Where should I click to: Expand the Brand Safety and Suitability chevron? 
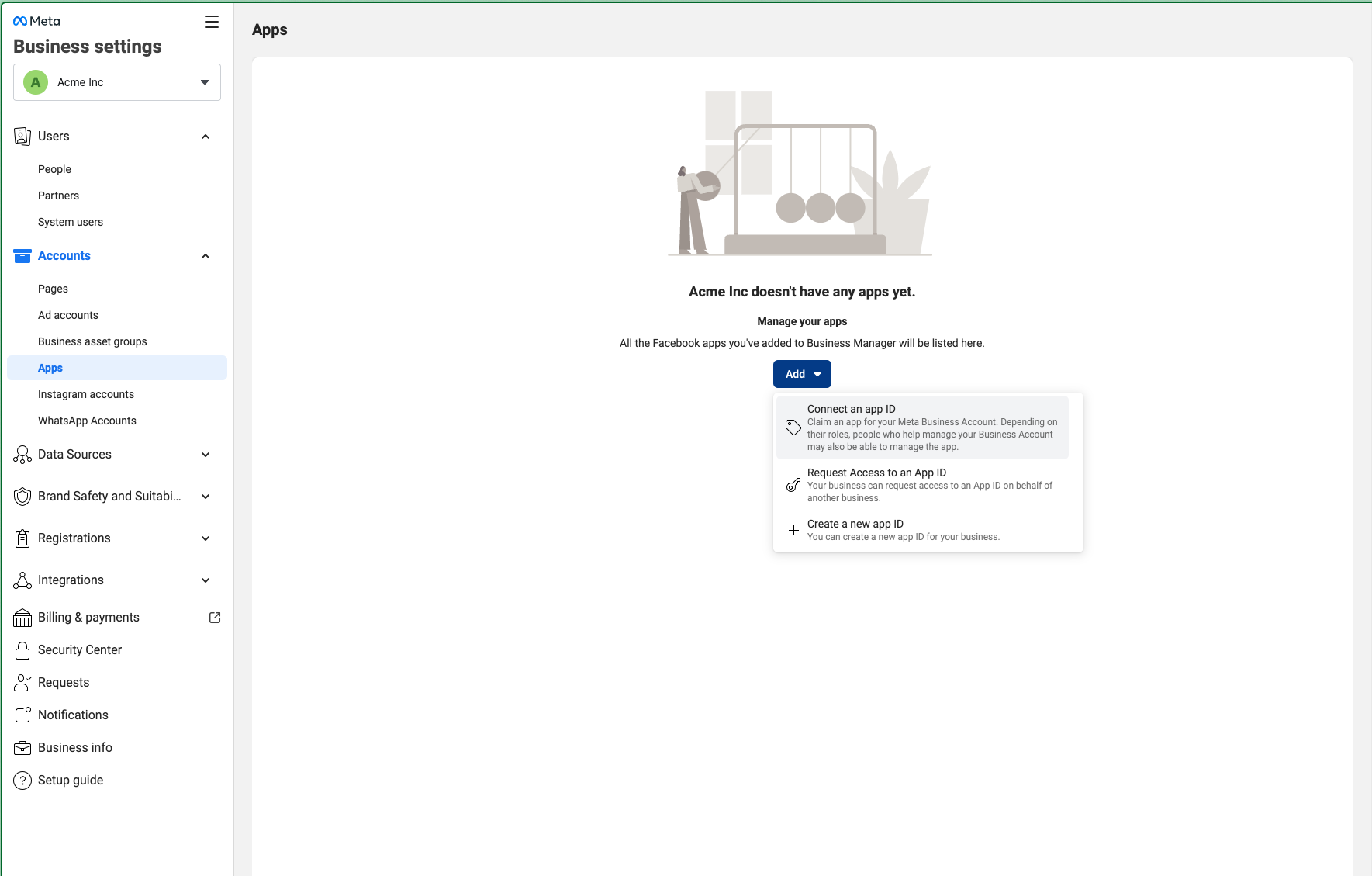[206, 497]
